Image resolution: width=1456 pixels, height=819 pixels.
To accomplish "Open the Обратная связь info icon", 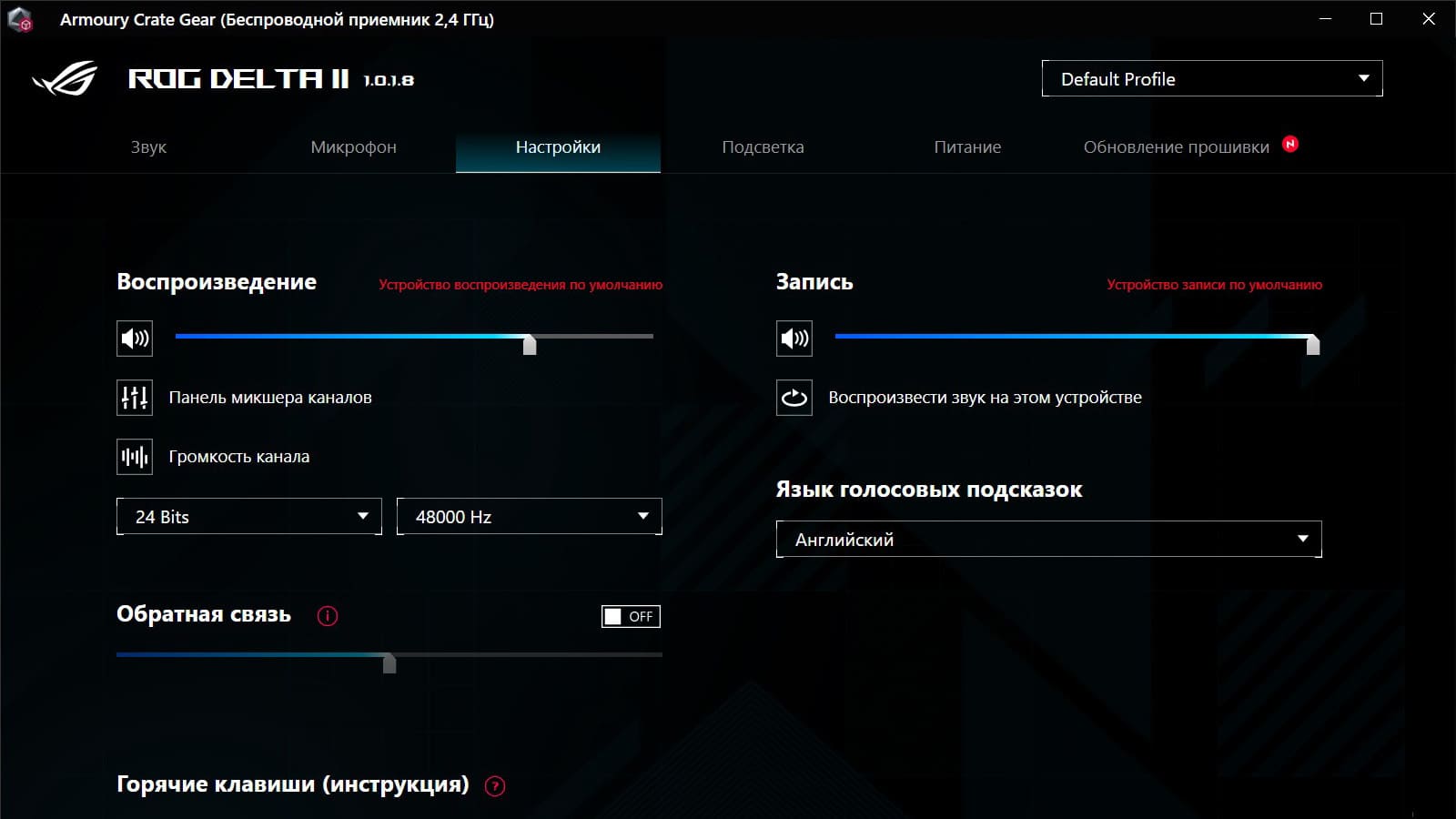I will (328, 616).
